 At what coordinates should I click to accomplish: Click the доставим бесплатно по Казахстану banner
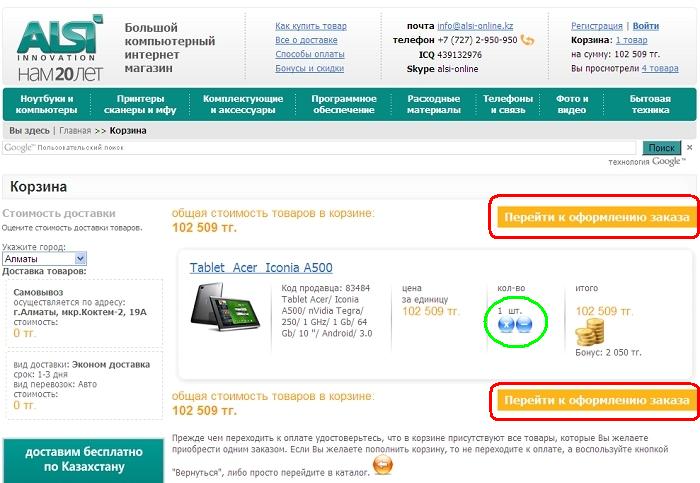click(83, 460)
